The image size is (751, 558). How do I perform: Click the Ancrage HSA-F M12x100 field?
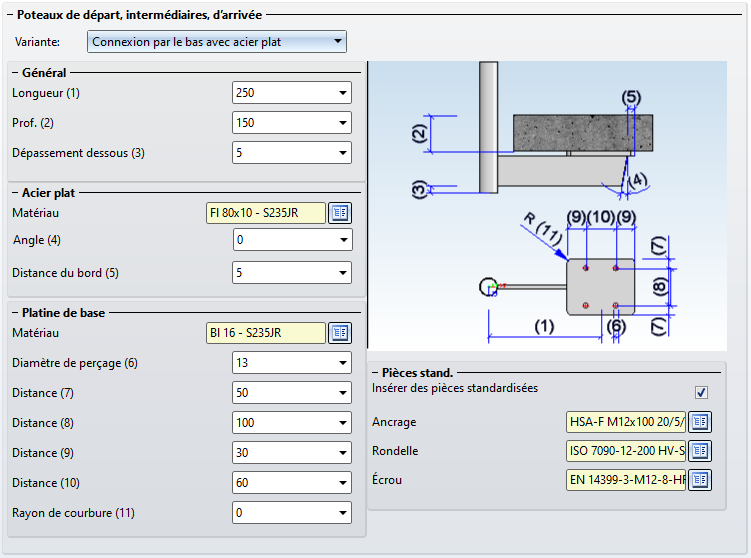pyautogui.click(x=625, y=421)
